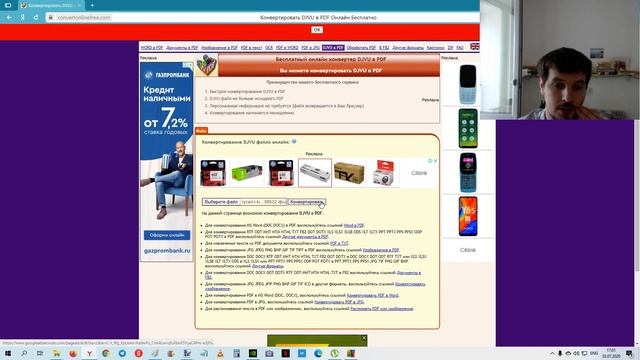The height and width of the screenshot is (360, 640).
Task: Follow the Word в PDF link in list
Action: [354, 225]
